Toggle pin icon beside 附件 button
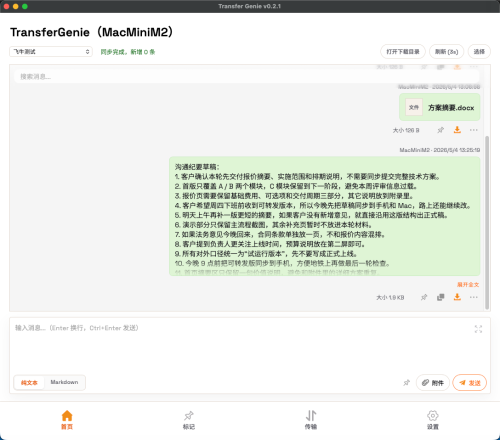This screenshot has width=500, height=440. click(406, 383)
